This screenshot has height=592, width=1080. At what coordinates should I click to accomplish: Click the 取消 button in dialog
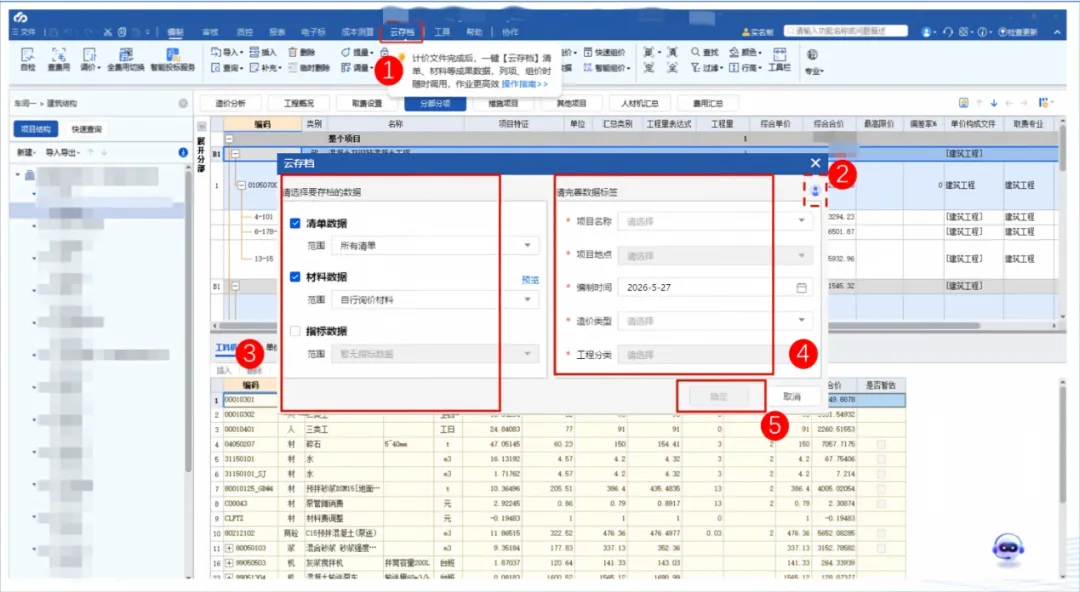click(x=792, y=397)
